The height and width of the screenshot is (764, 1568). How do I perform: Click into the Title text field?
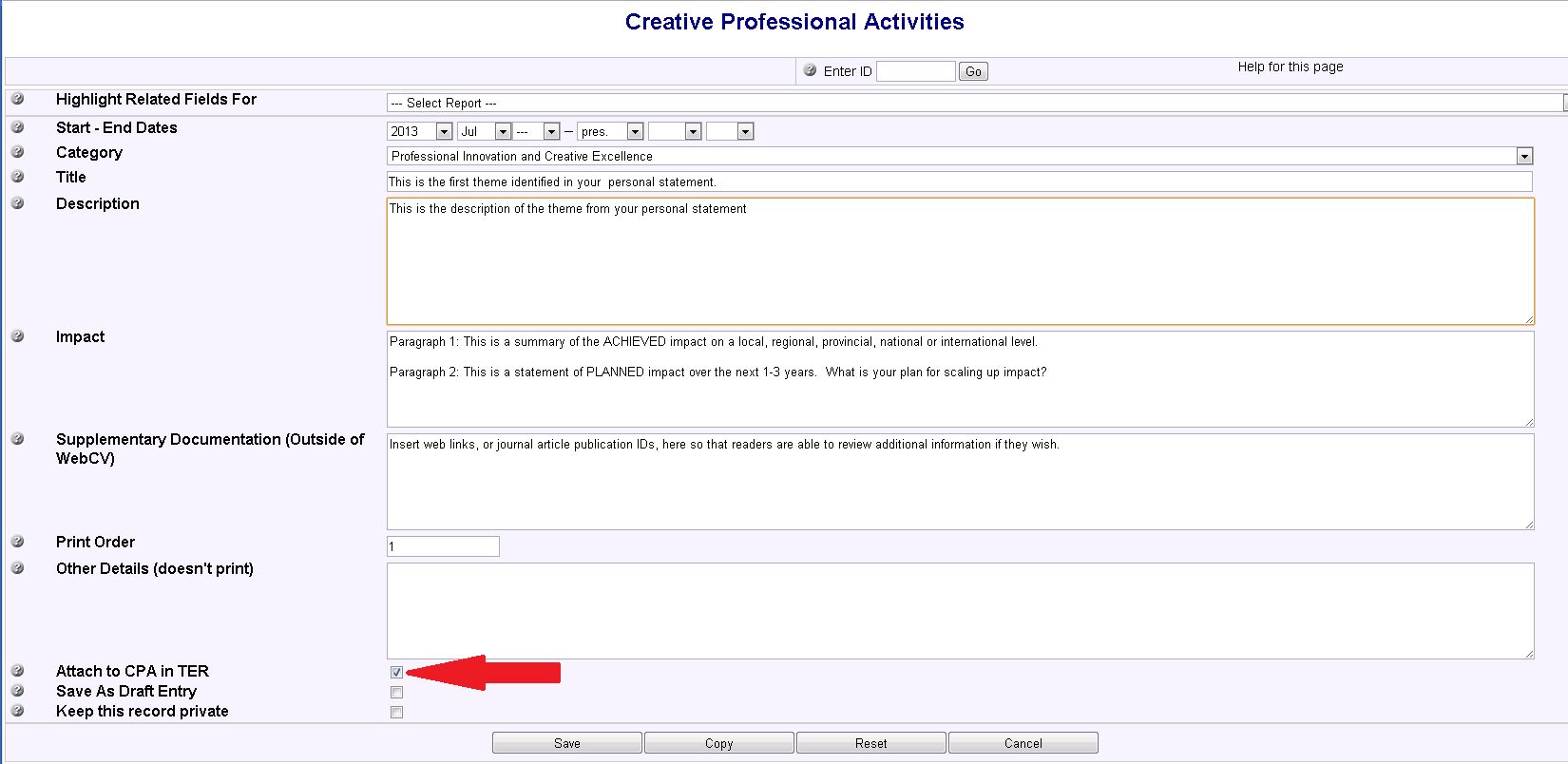point(960,181)
